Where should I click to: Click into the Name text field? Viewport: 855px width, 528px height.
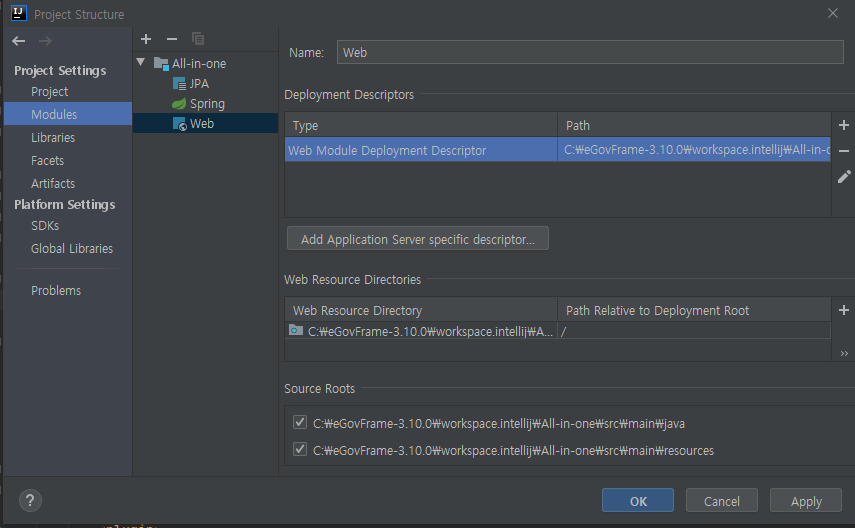click(x=590, y=52)
